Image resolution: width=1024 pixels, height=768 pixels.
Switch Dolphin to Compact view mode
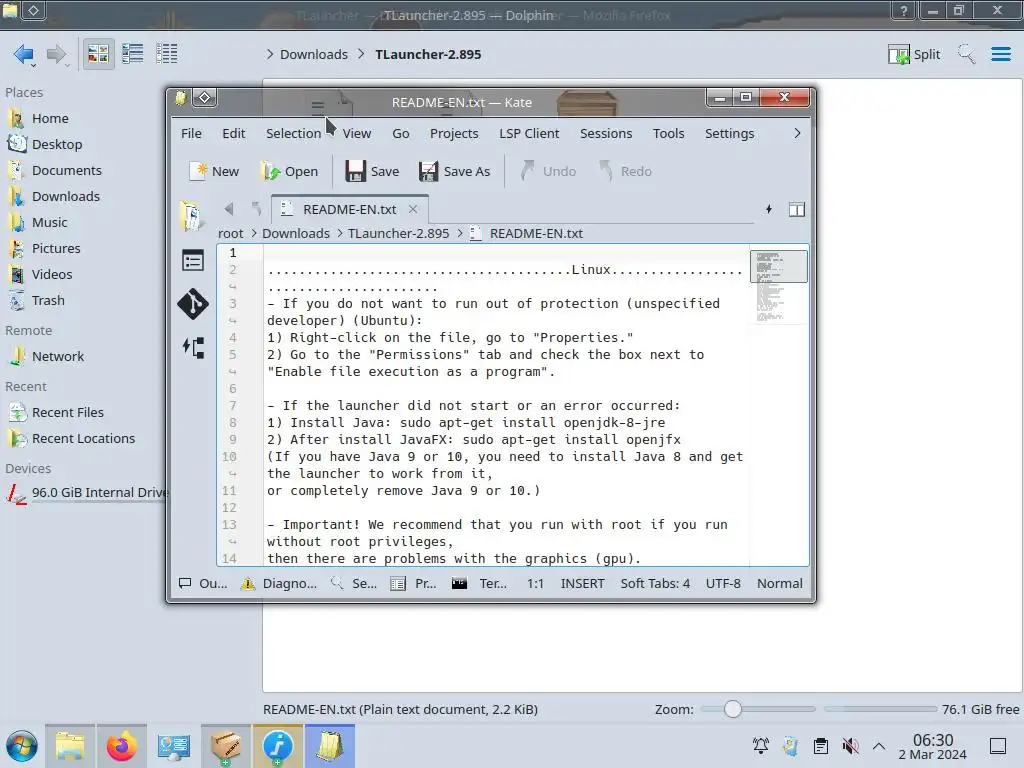pyautogui.click(x=133, y=54)
